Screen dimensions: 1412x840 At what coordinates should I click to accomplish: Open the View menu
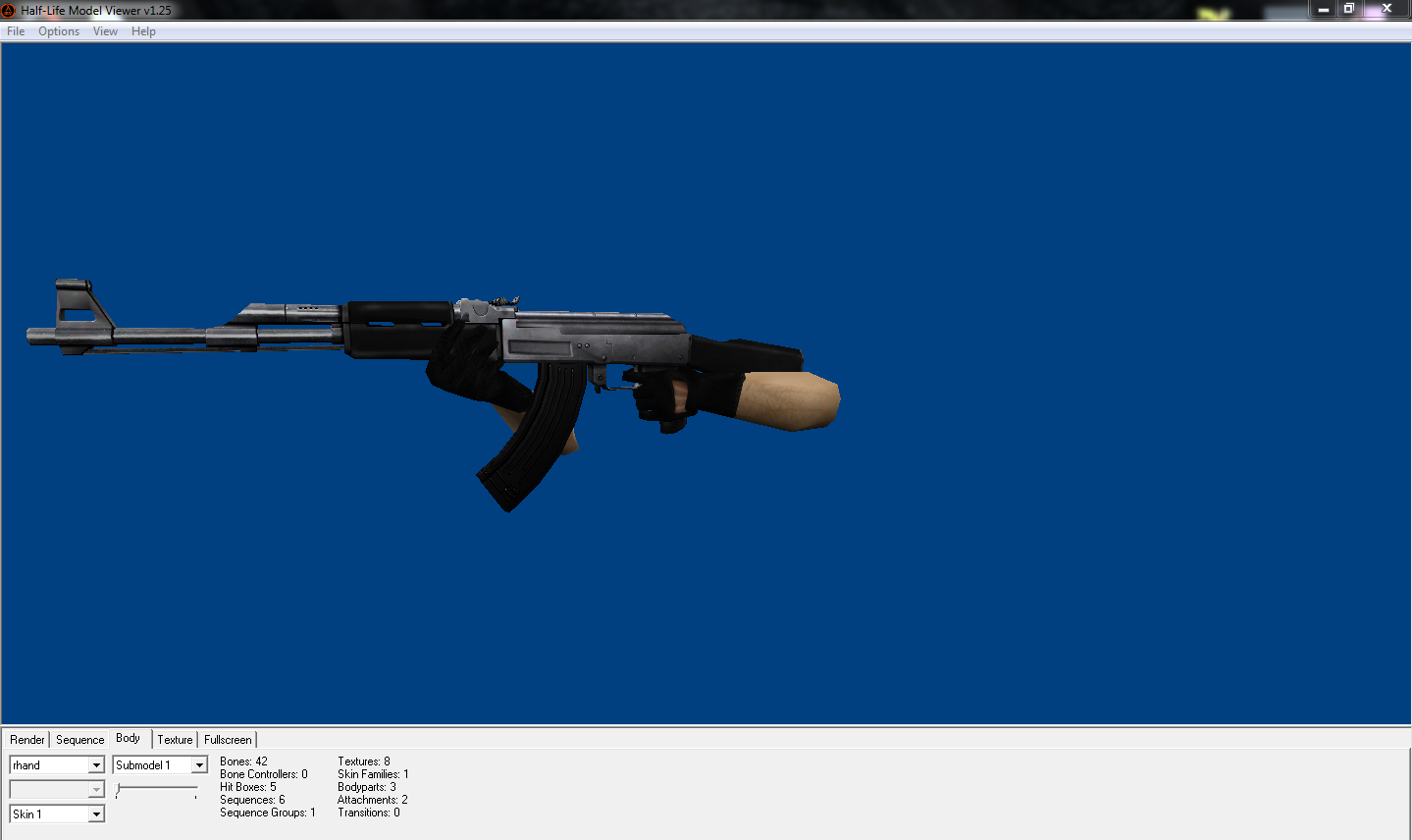(105, 31)
